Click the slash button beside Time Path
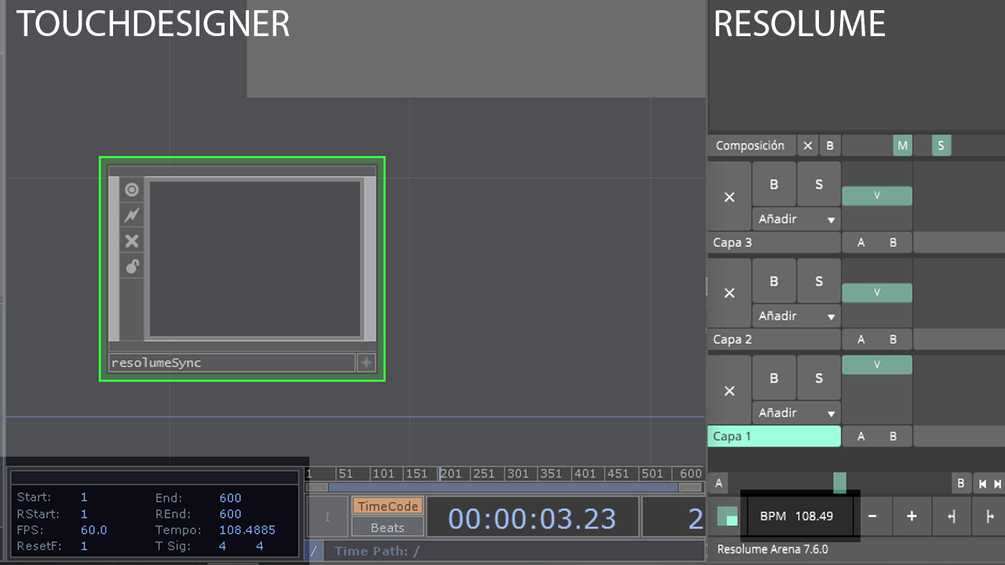 point(313,551)
